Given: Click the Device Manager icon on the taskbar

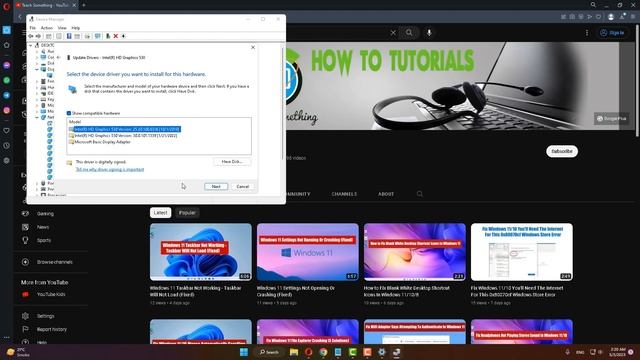Looking at the screenshot, I should click(x=396, y=352).
